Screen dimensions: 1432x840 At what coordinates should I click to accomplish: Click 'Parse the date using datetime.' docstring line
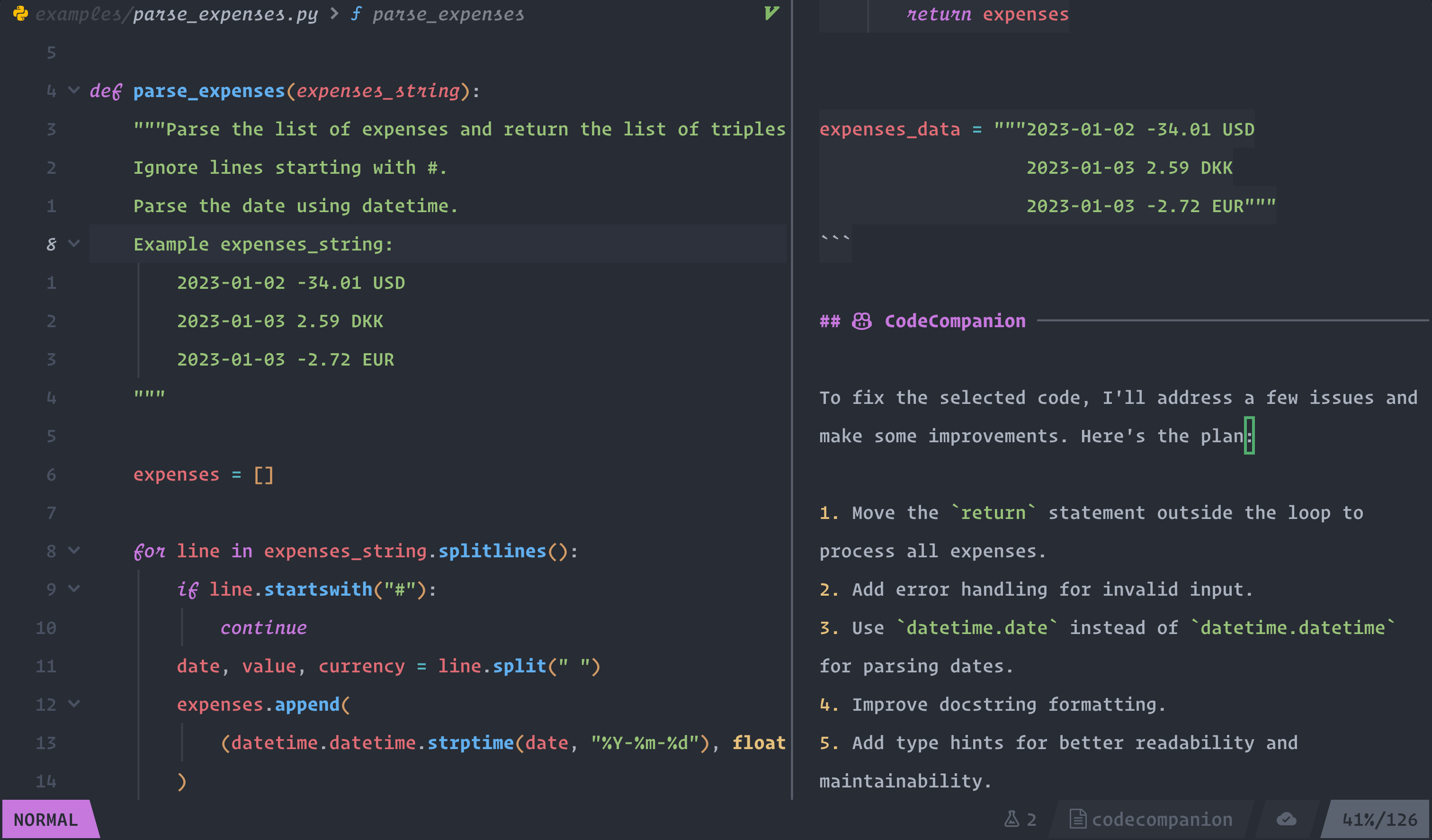click(x=295, y=206)
